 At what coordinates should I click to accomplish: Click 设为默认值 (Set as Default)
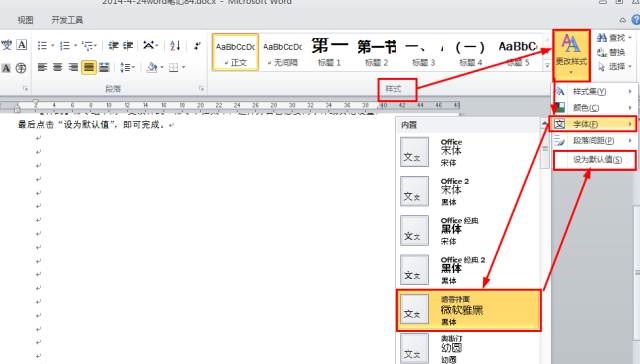(x=595, y=160)
